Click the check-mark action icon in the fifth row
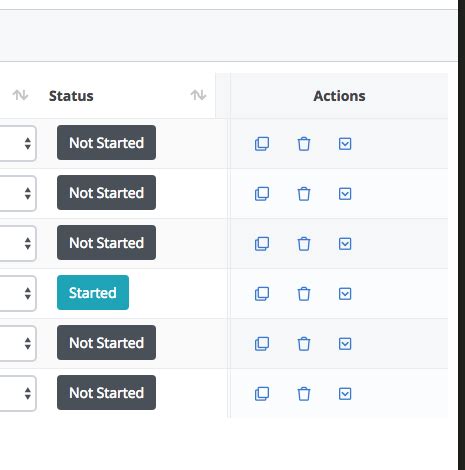The image size is (465, 470). coord(345,344)
